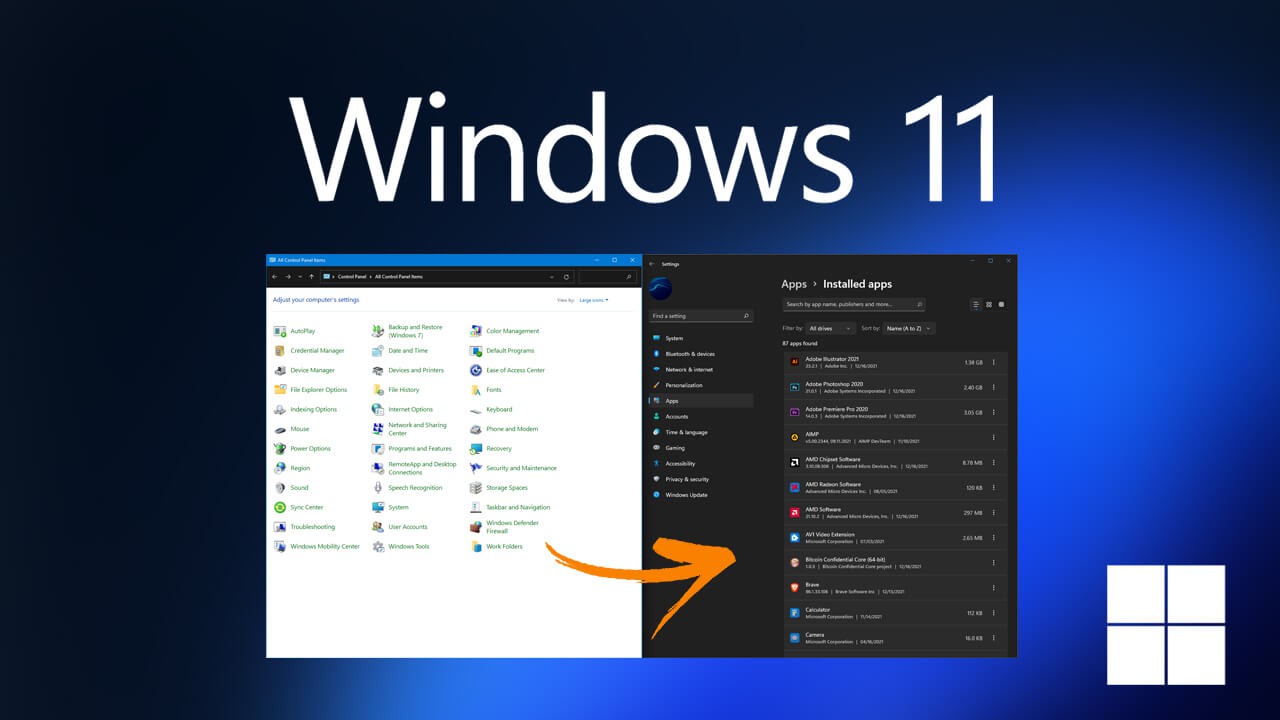Open Credential Manager item
1280x720 pixels.
(x=309, y=351)
